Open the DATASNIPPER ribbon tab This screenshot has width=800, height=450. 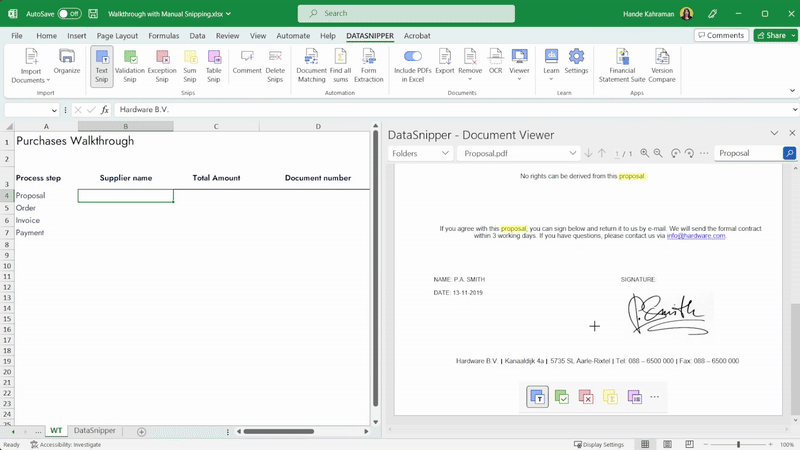370,36
